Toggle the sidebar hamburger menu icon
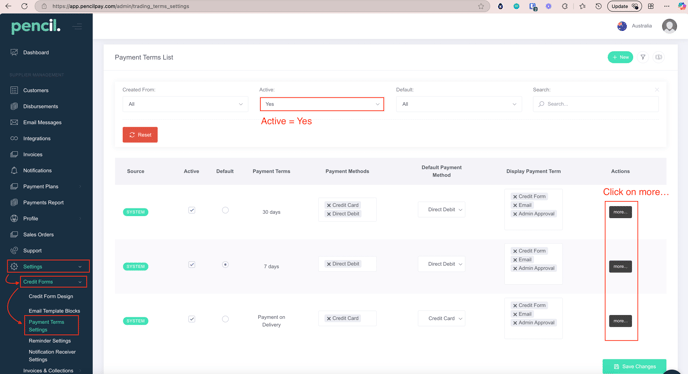688x374 pixels. pyautogui.click(x=77, y=27)
